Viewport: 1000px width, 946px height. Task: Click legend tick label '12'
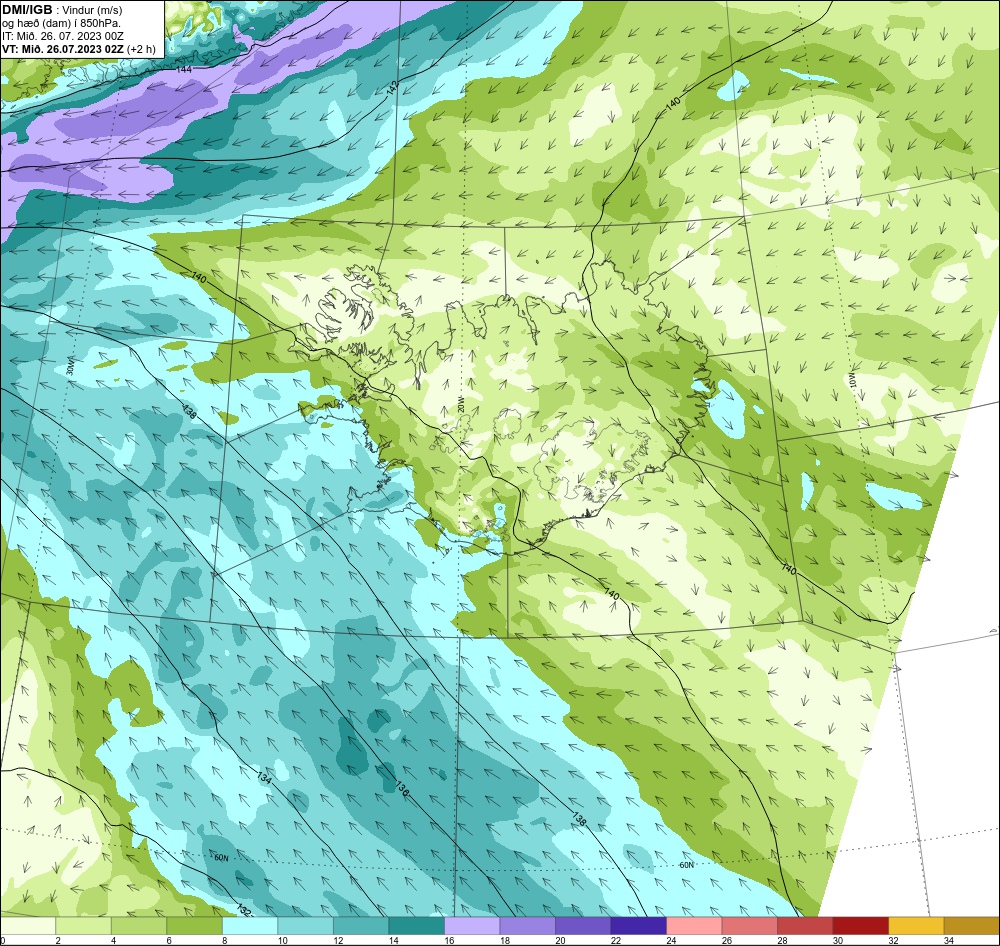(x=338, y=940)
